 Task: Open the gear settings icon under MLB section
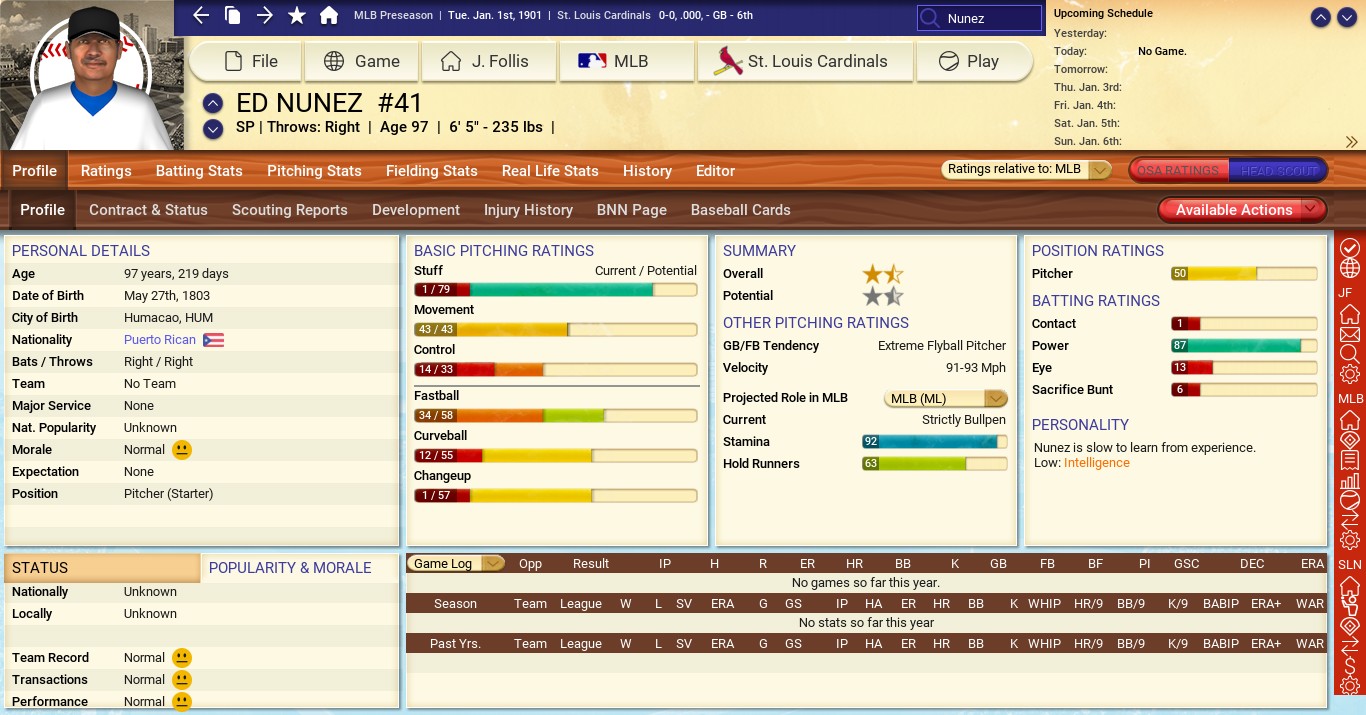1350,540
